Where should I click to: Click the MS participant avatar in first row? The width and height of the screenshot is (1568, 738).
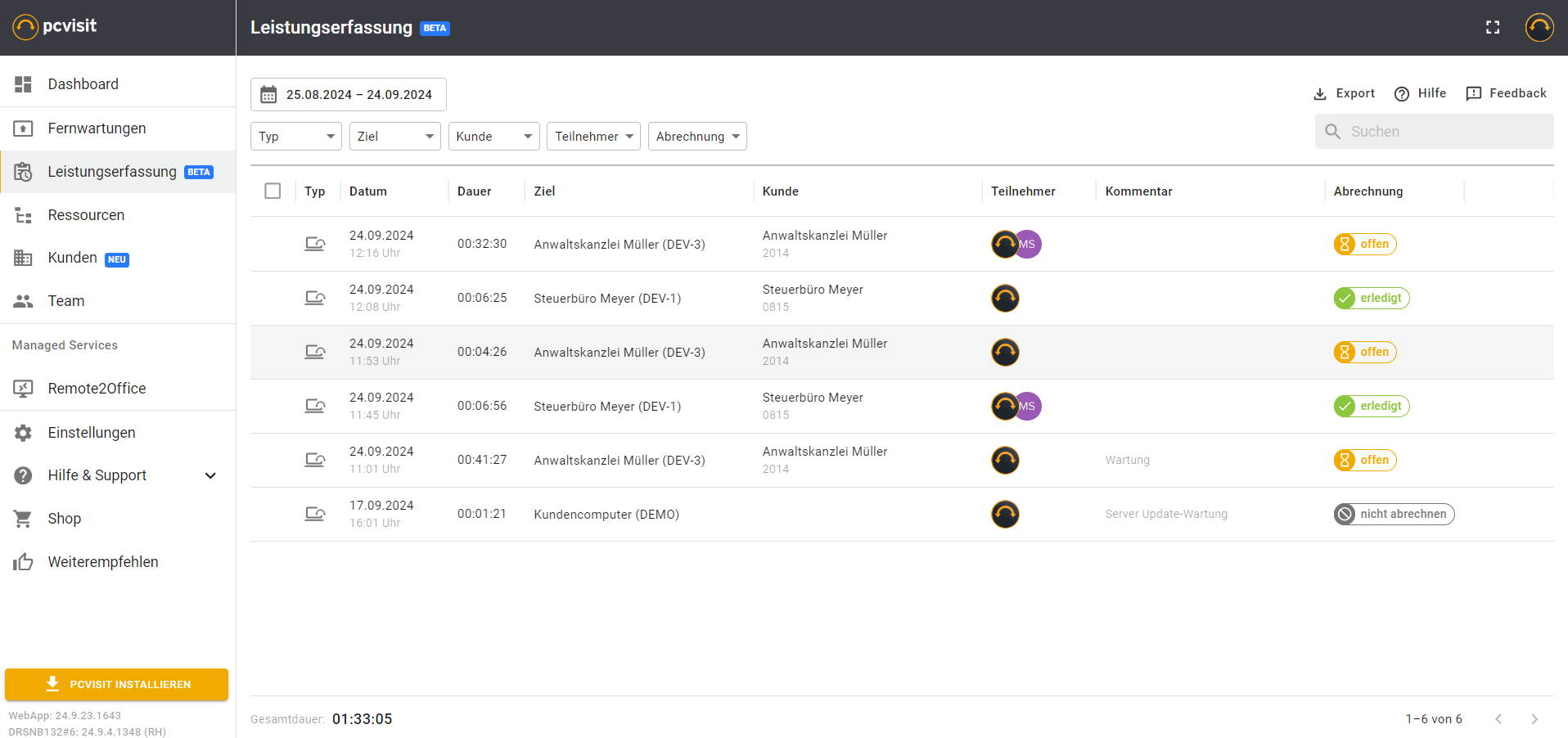[x=1028, y=244]
